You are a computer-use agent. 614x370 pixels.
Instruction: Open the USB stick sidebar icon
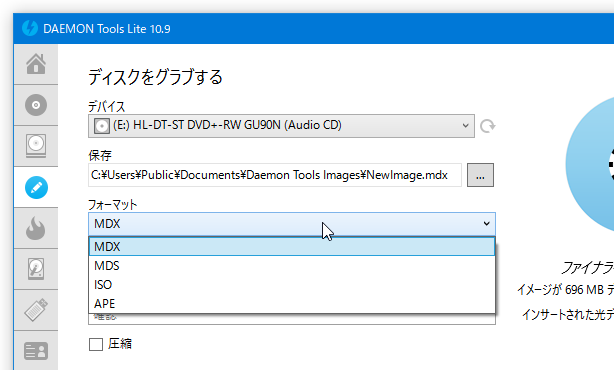click(36, 310)
